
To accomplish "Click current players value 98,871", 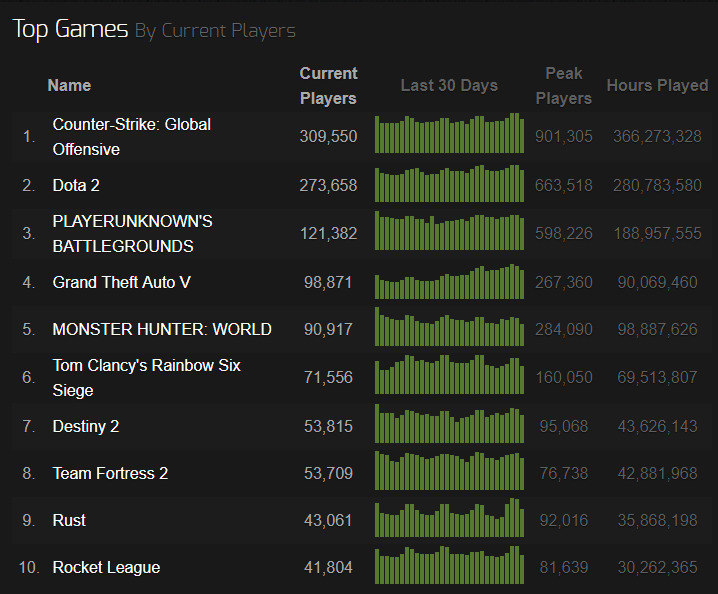I will tap(328, 283).
